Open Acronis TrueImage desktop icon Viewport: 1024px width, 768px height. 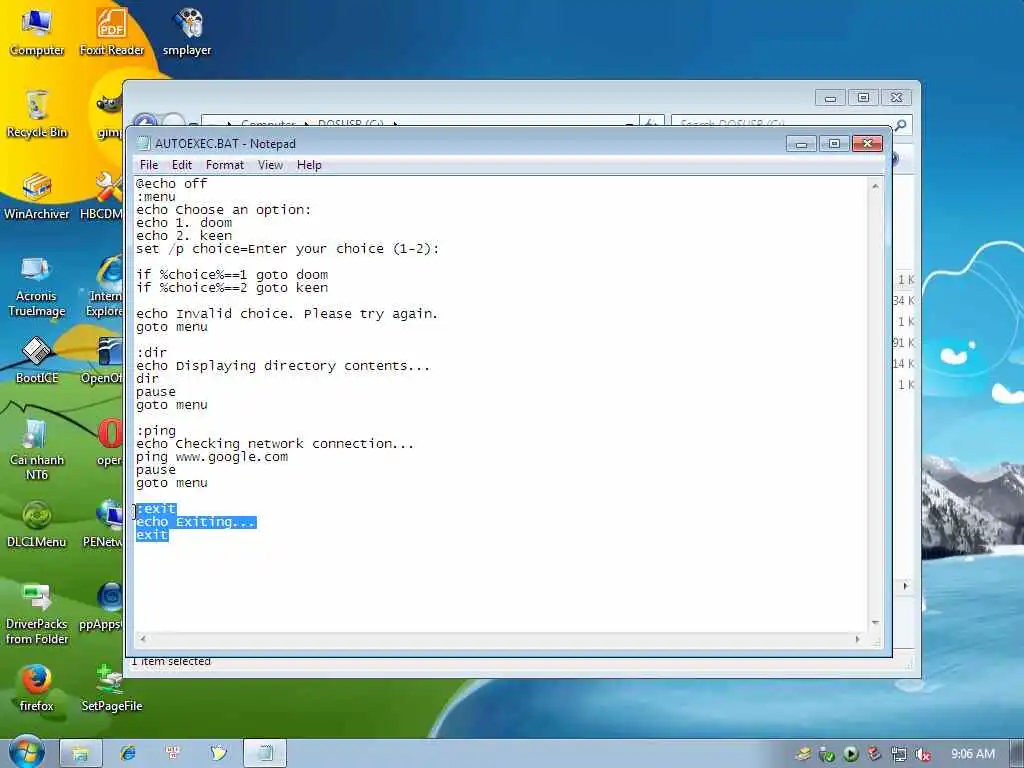point(37,285)
